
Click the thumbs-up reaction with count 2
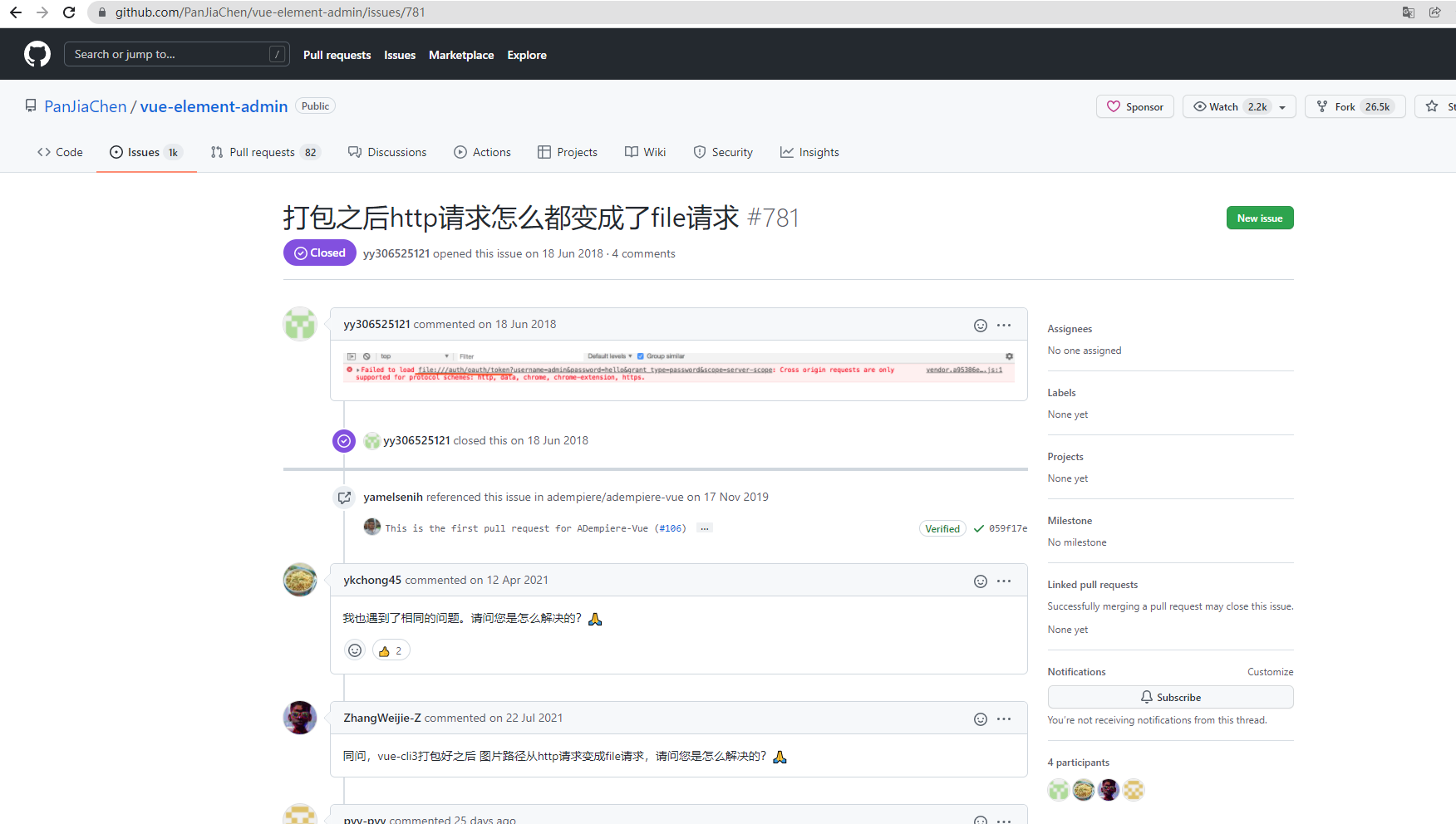[x=391, y=650]
